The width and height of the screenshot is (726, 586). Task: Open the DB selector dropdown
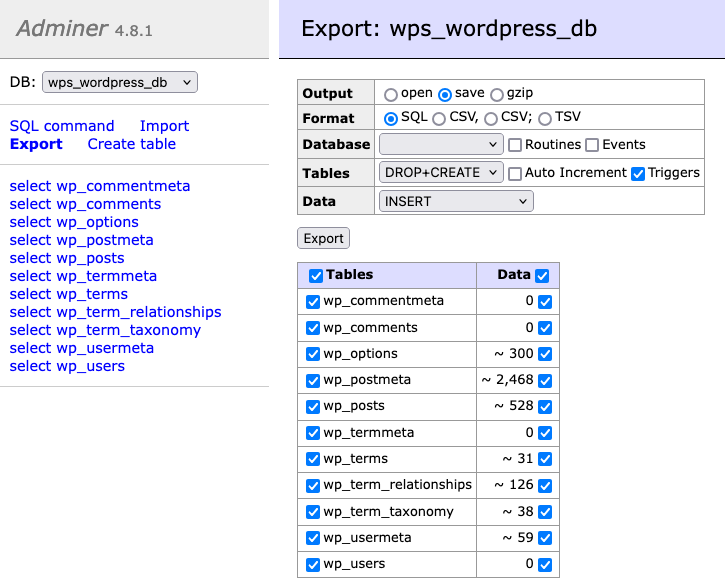pyautogui.click(x=120, y=82)
